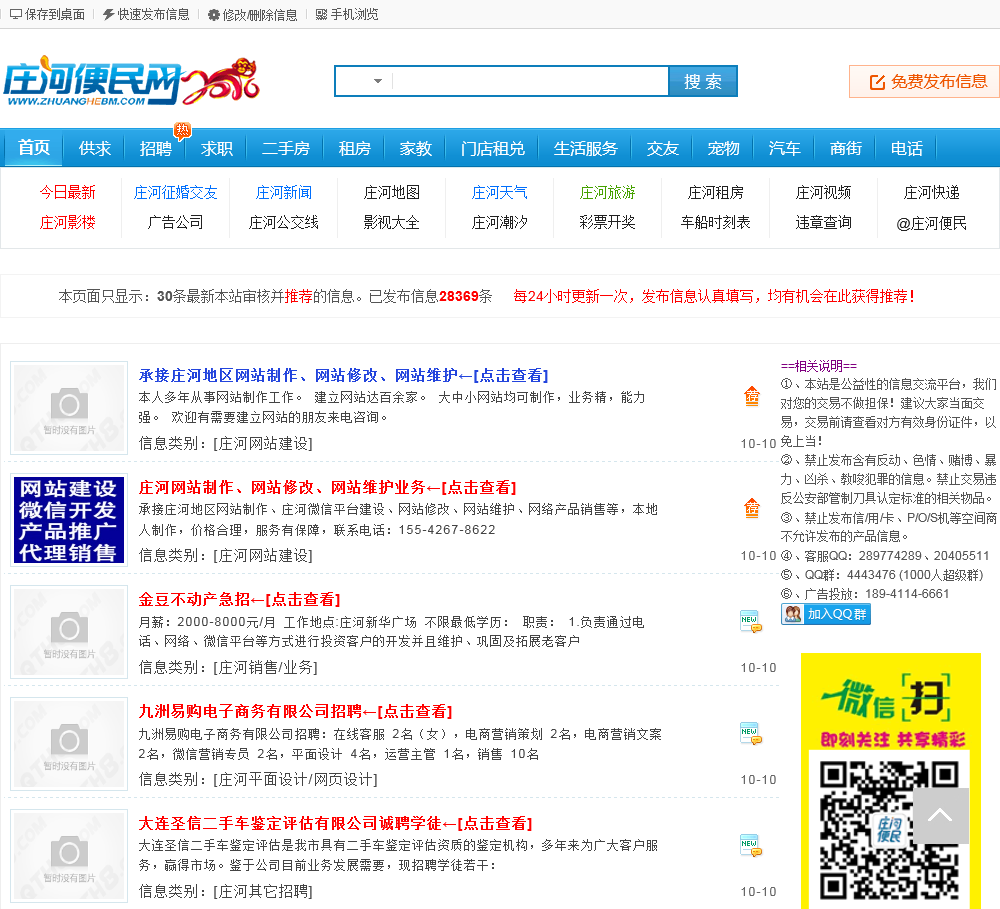The height and width of the screenshot is (909, 1000).
Task: Click the 庄河租房 link
Action: (x=716, y=192)
